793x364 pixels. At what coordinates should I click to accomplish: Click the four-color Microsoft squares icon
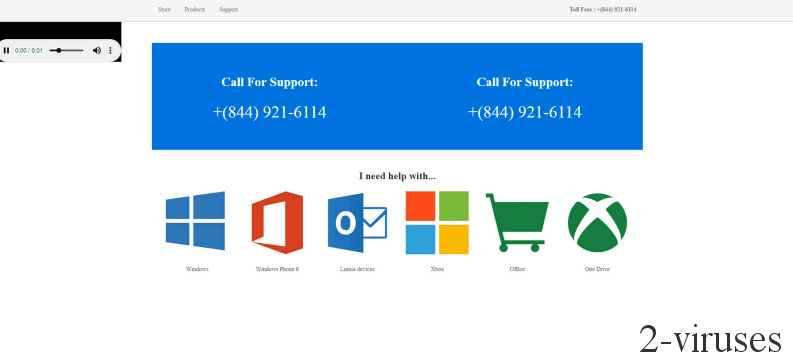437,222
